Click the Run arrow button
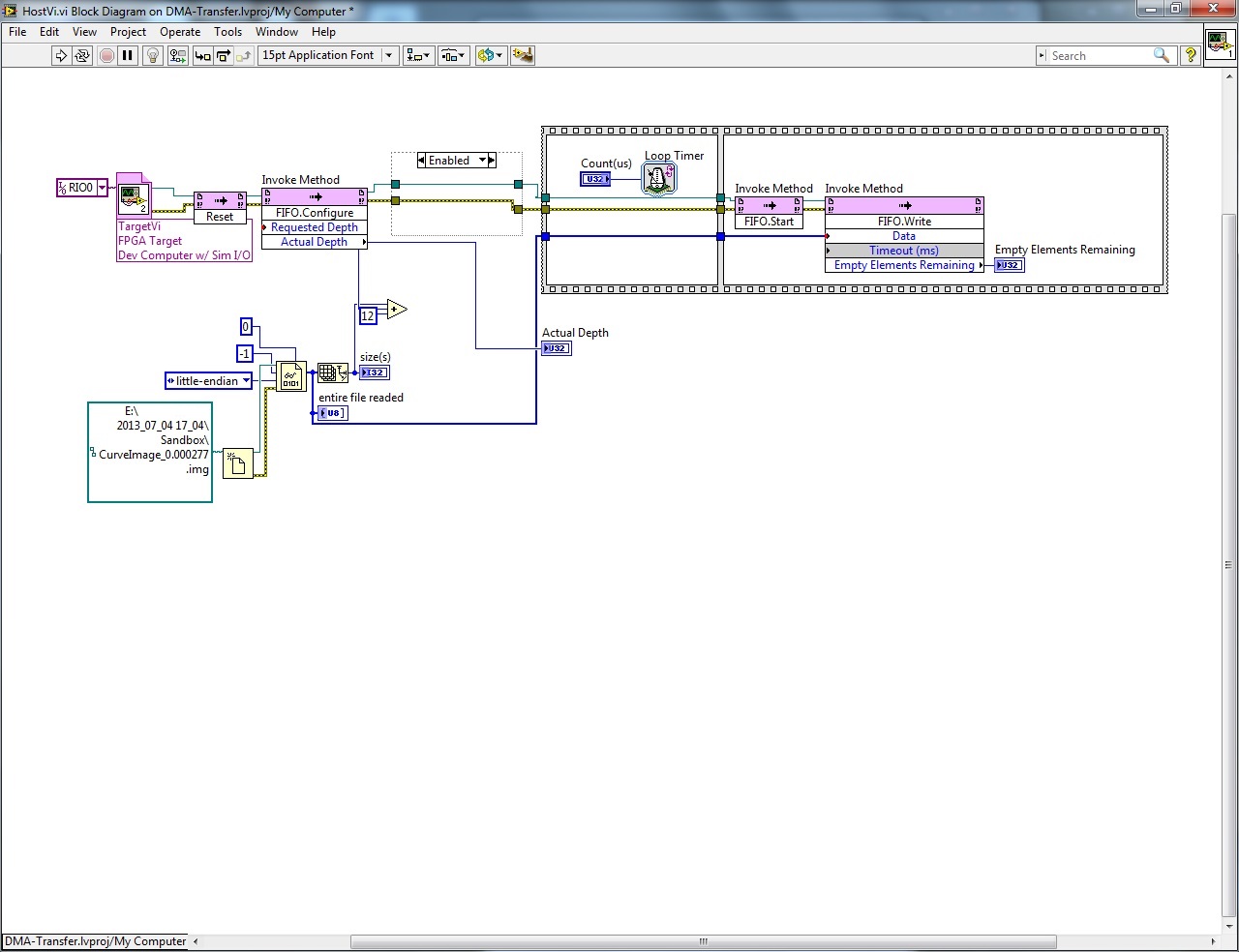This screenshot has height=952, width=1239. [61, 56]
